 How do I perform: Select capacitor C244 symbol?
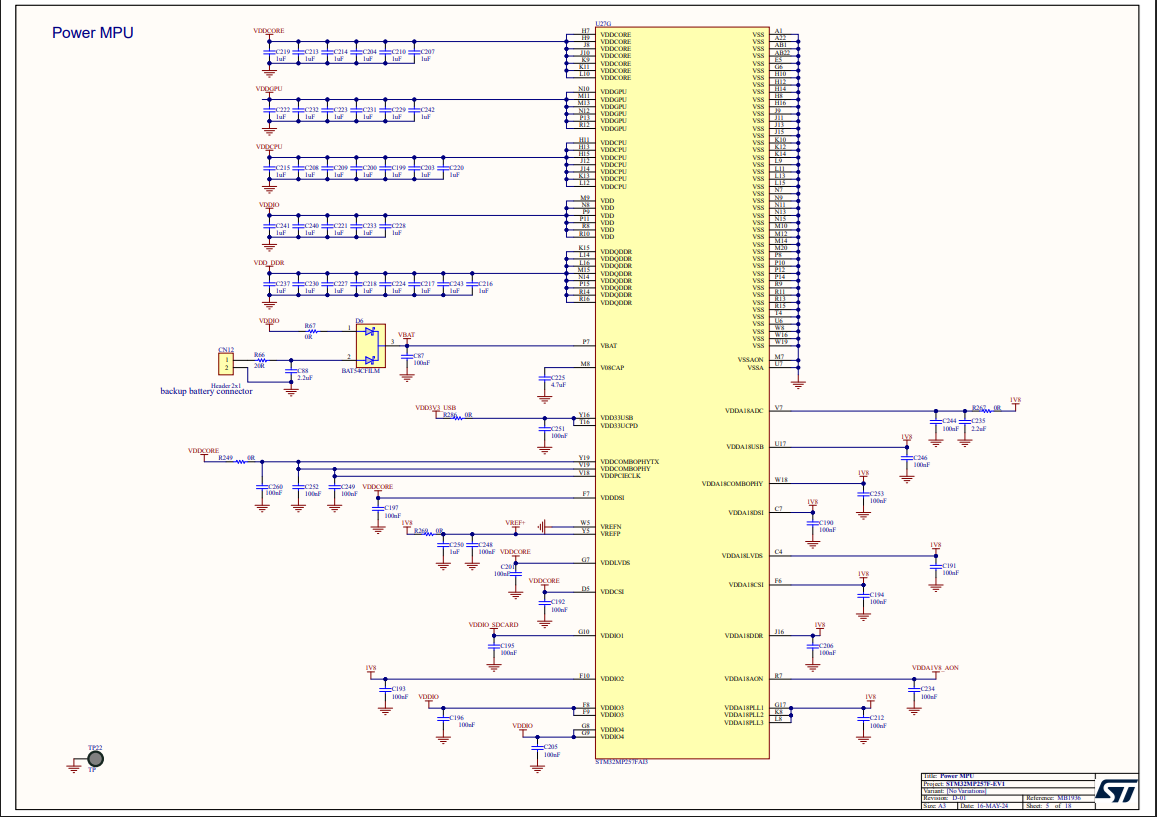pos(936,422)
